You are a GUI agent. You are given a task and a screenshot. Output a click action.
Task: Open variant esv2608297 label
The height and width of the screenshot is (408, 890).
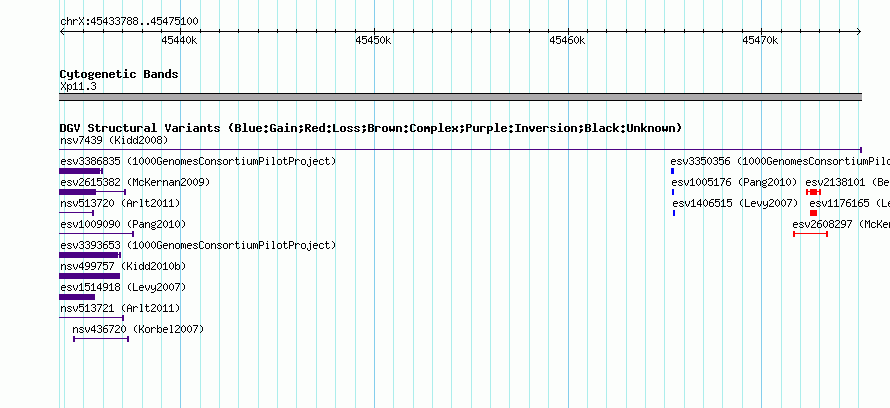pos(841,224)
